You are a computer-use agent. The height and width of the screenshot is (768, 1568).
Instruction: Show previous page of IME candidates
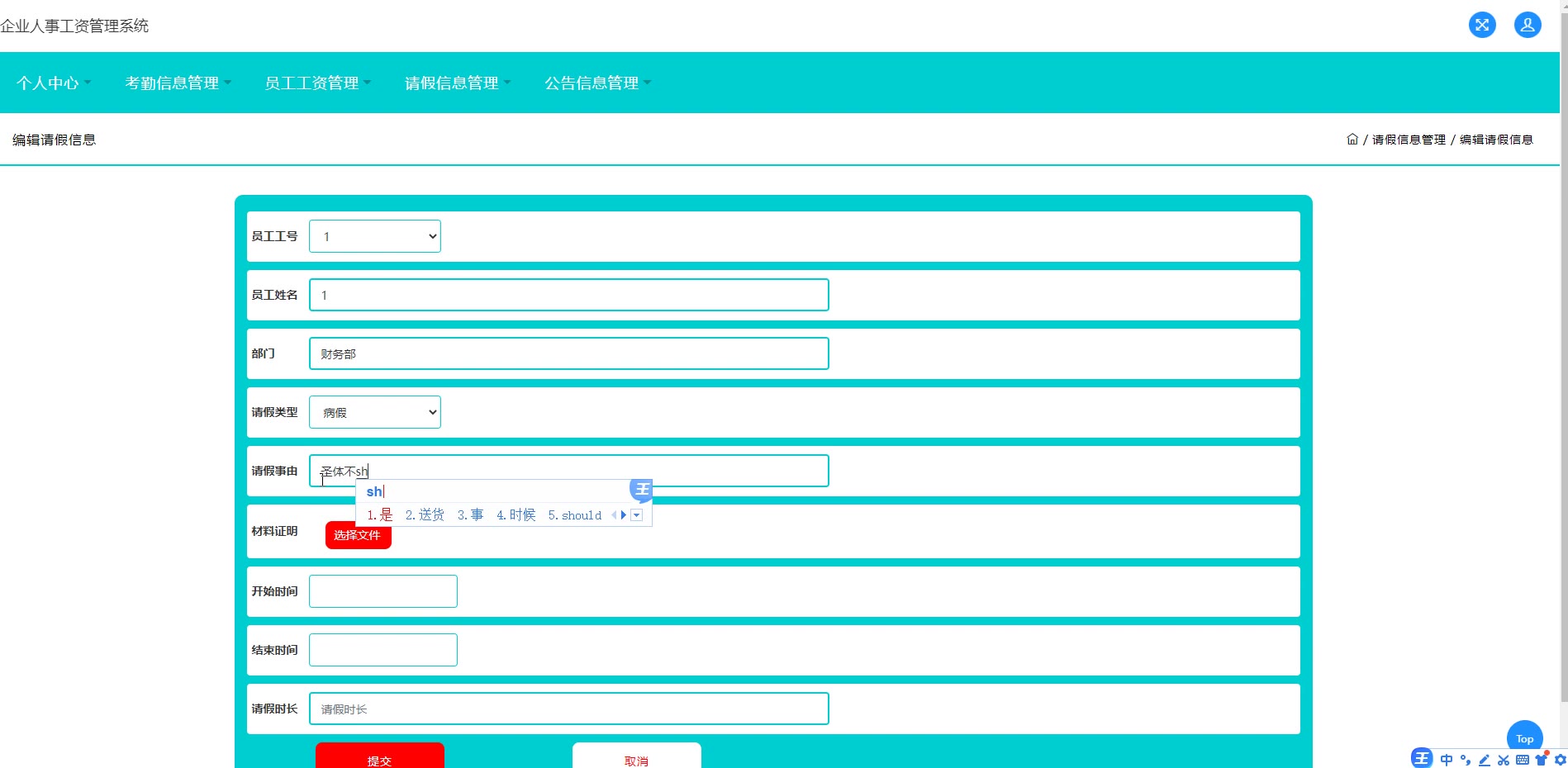tap(614, 515)
